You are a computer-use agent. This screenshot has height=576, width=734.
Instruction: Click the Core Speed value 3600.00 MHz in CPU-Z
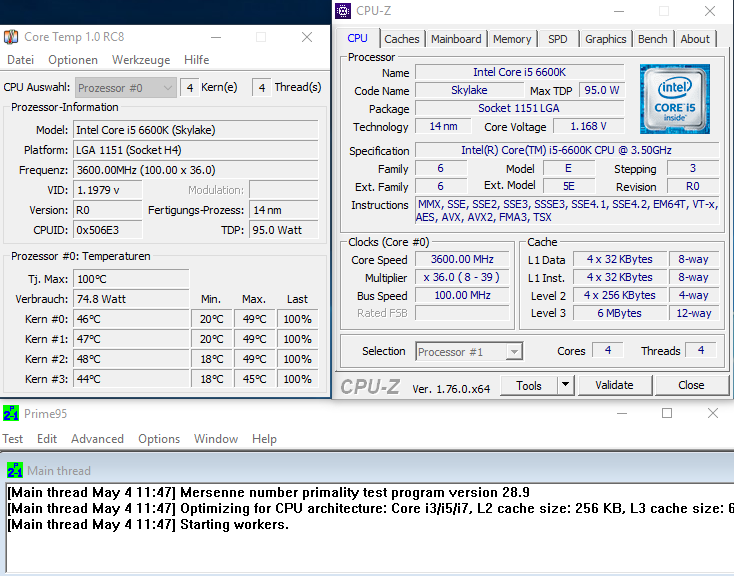click(462, 259)
